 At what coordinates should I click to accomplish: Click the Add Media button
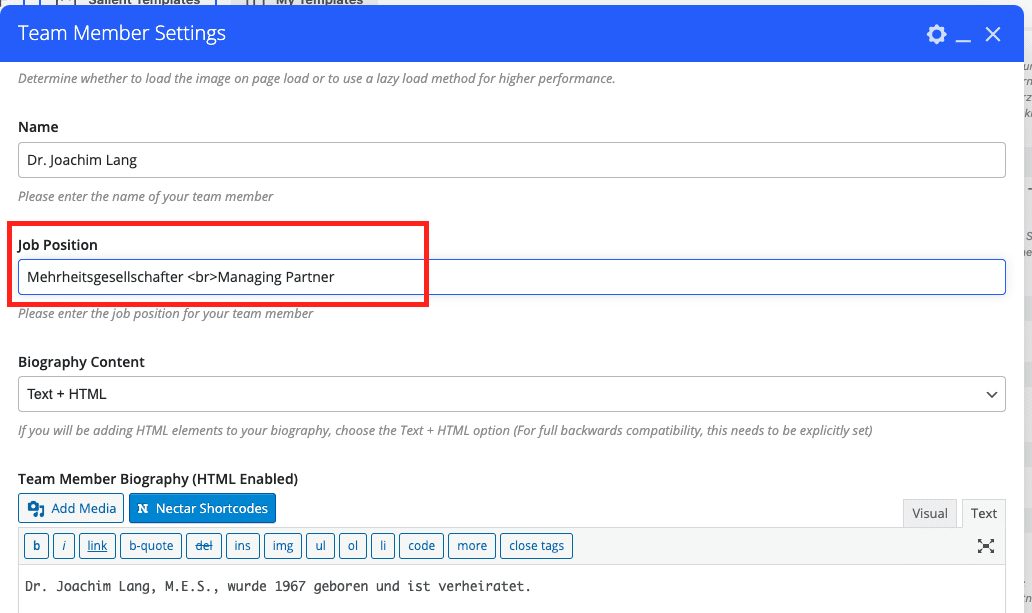coord(71,508)
